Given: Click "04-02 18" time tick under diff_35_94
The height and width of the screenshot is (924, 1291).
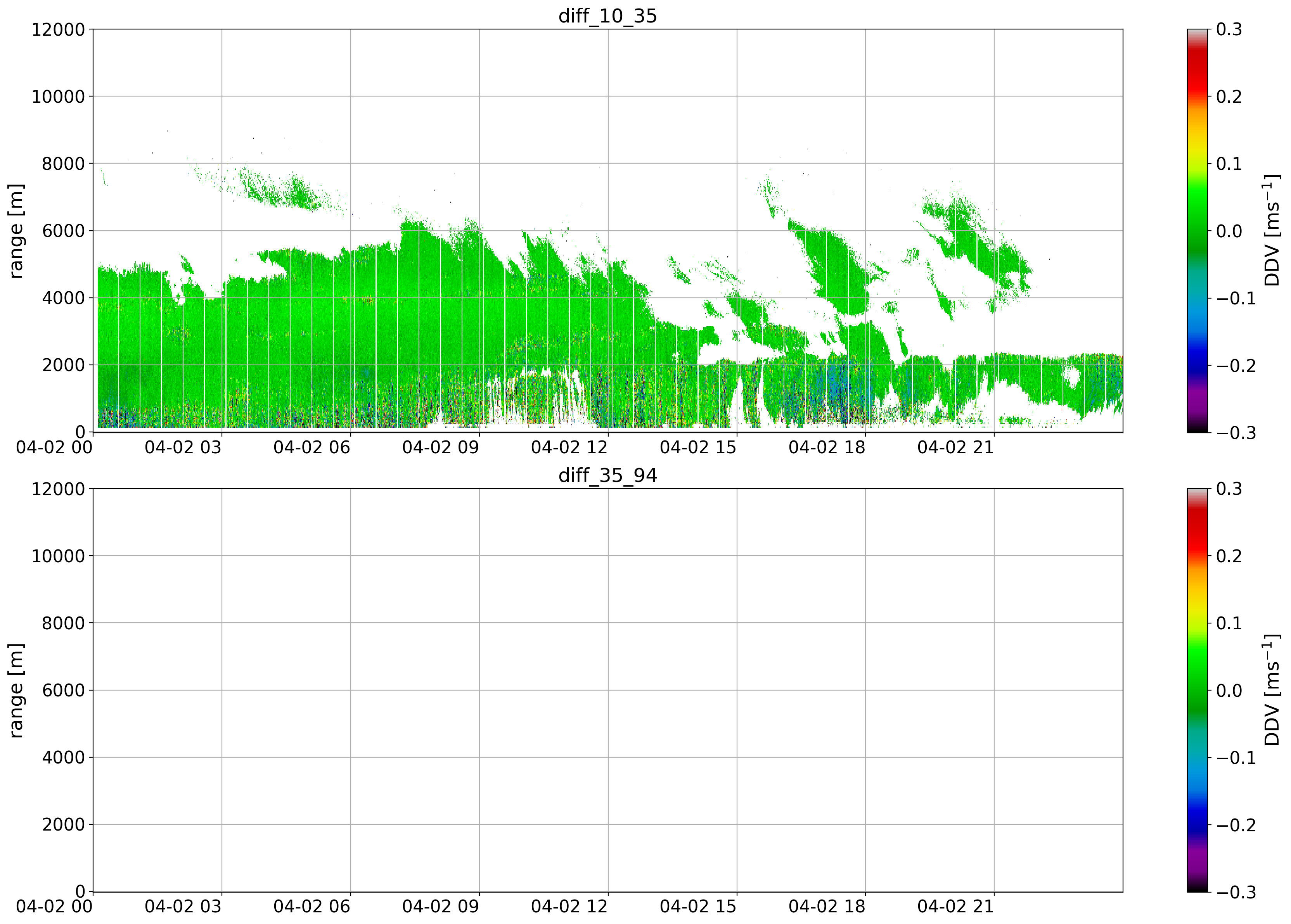Looking at the screenshot, I should 827,907.
